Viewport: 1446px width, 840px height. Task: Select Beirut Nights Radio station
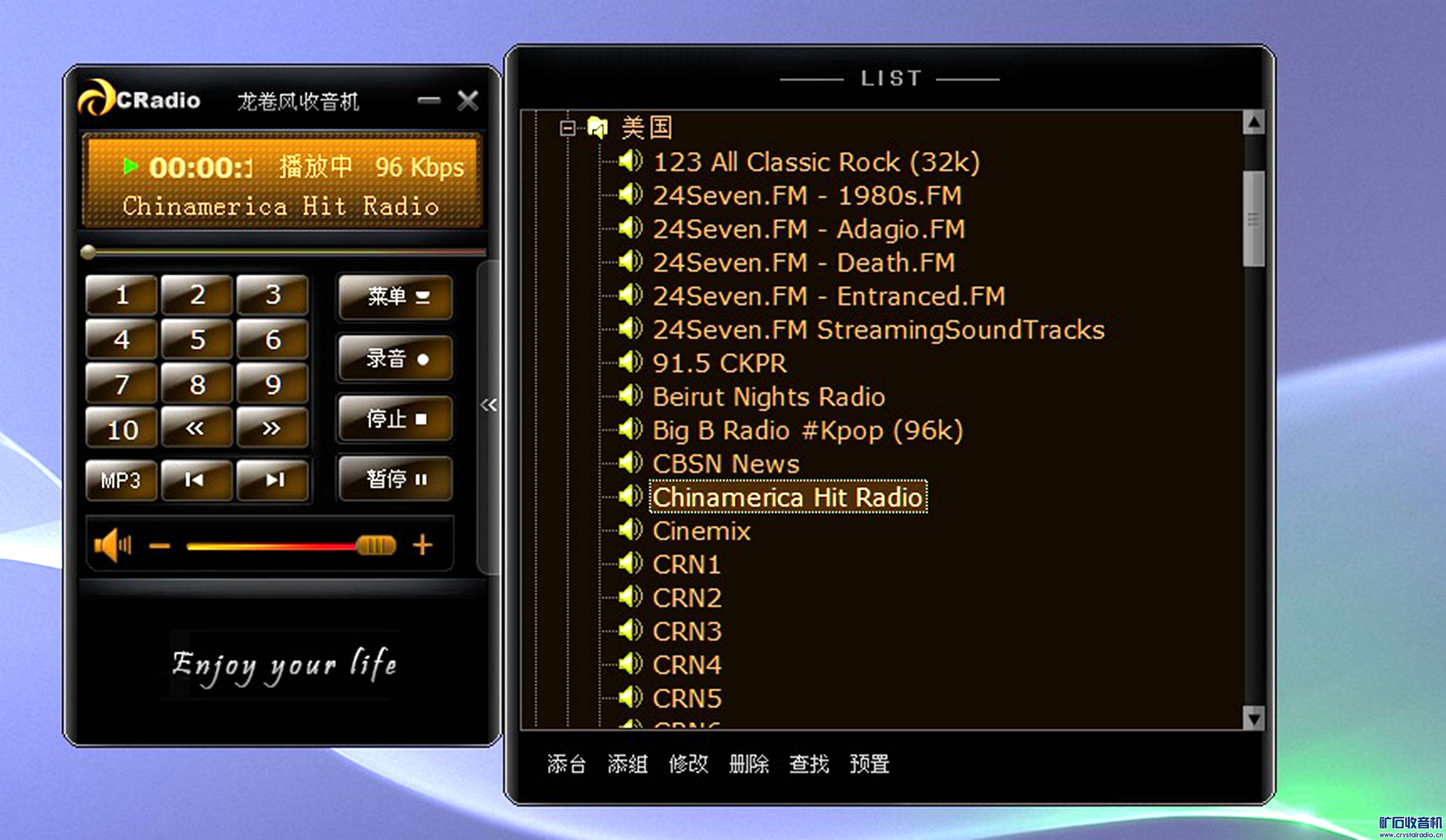coord(768,397)
